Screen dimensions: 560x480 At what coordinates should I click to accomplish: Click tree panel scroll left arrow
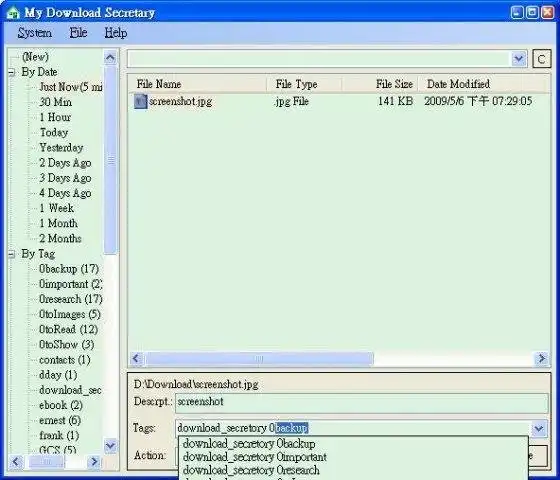[16, 462]
